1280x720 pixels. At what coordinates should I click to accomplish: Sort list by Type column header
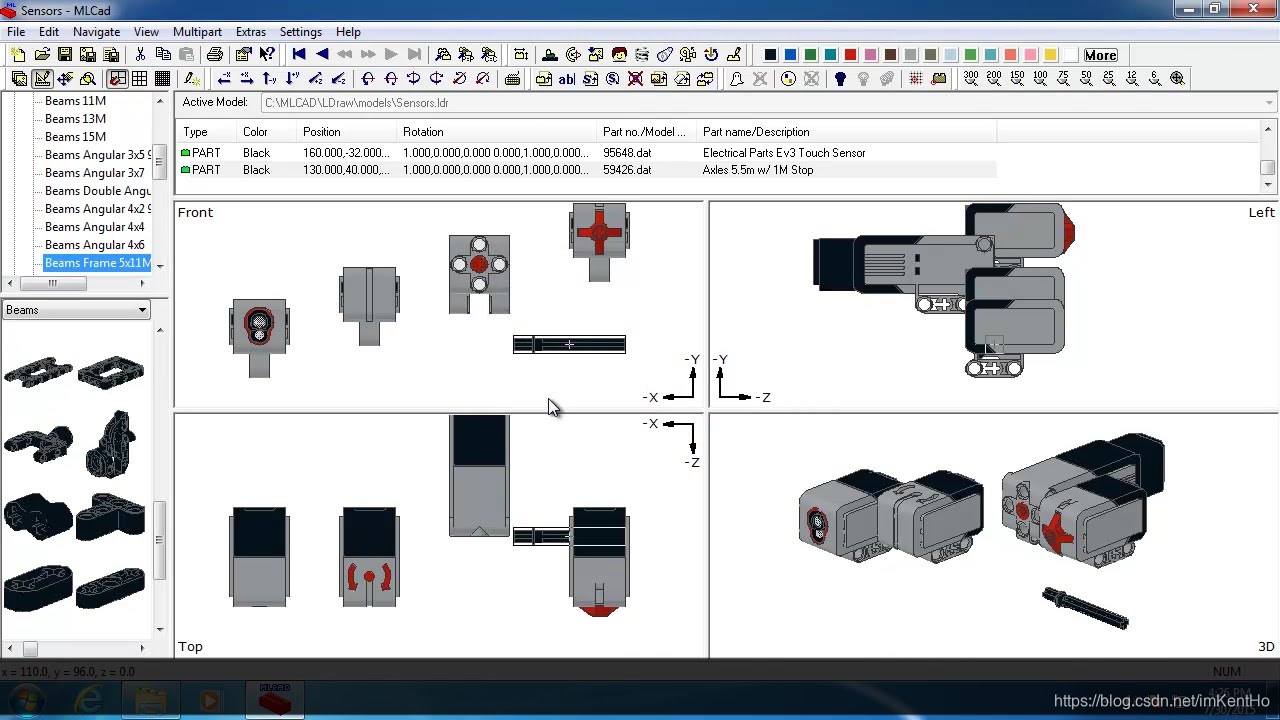tap(207, 132)
